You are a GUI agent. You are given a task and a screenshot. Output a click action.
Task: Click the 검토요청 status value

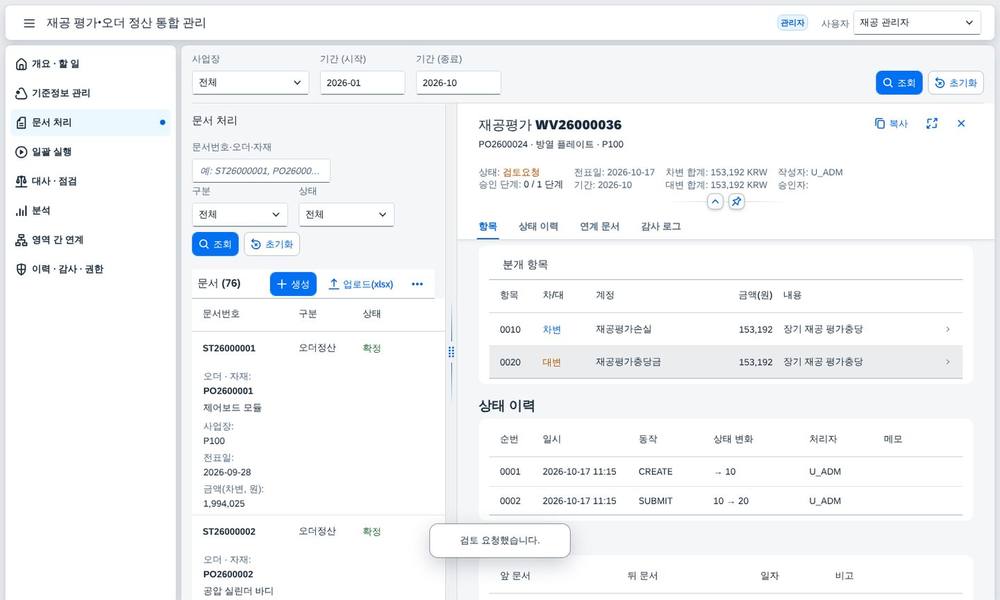[521, 172]
